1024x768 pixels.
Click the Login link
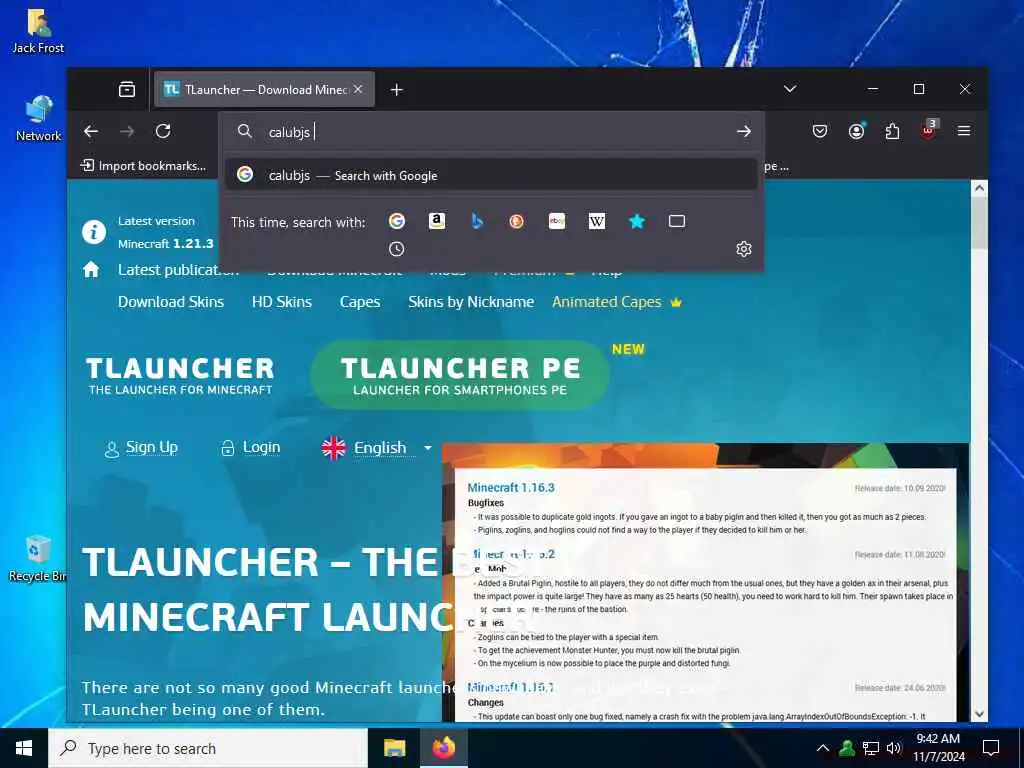[251, 448]
